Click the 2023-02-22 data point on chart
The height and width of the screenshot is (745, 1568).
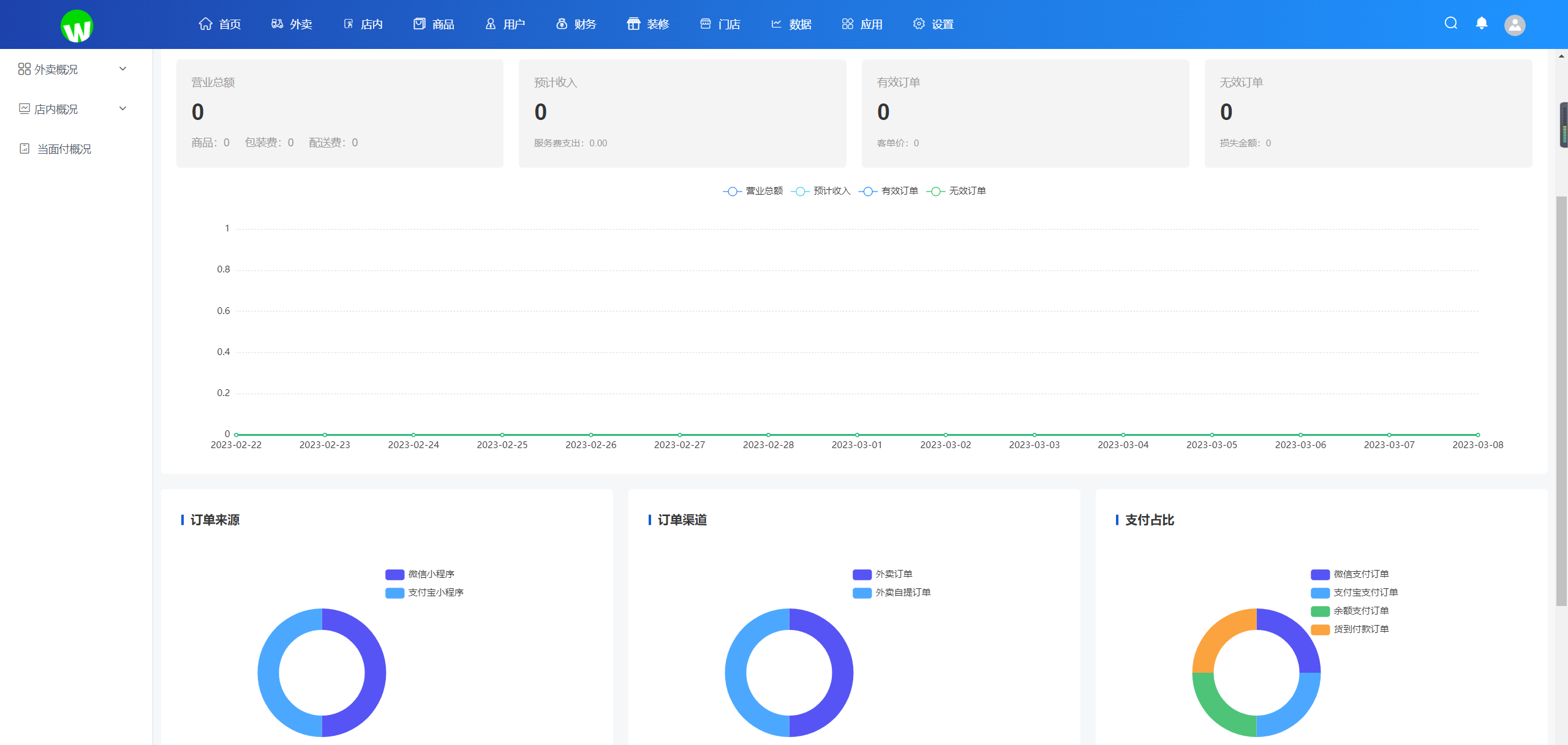click(236, 435)
